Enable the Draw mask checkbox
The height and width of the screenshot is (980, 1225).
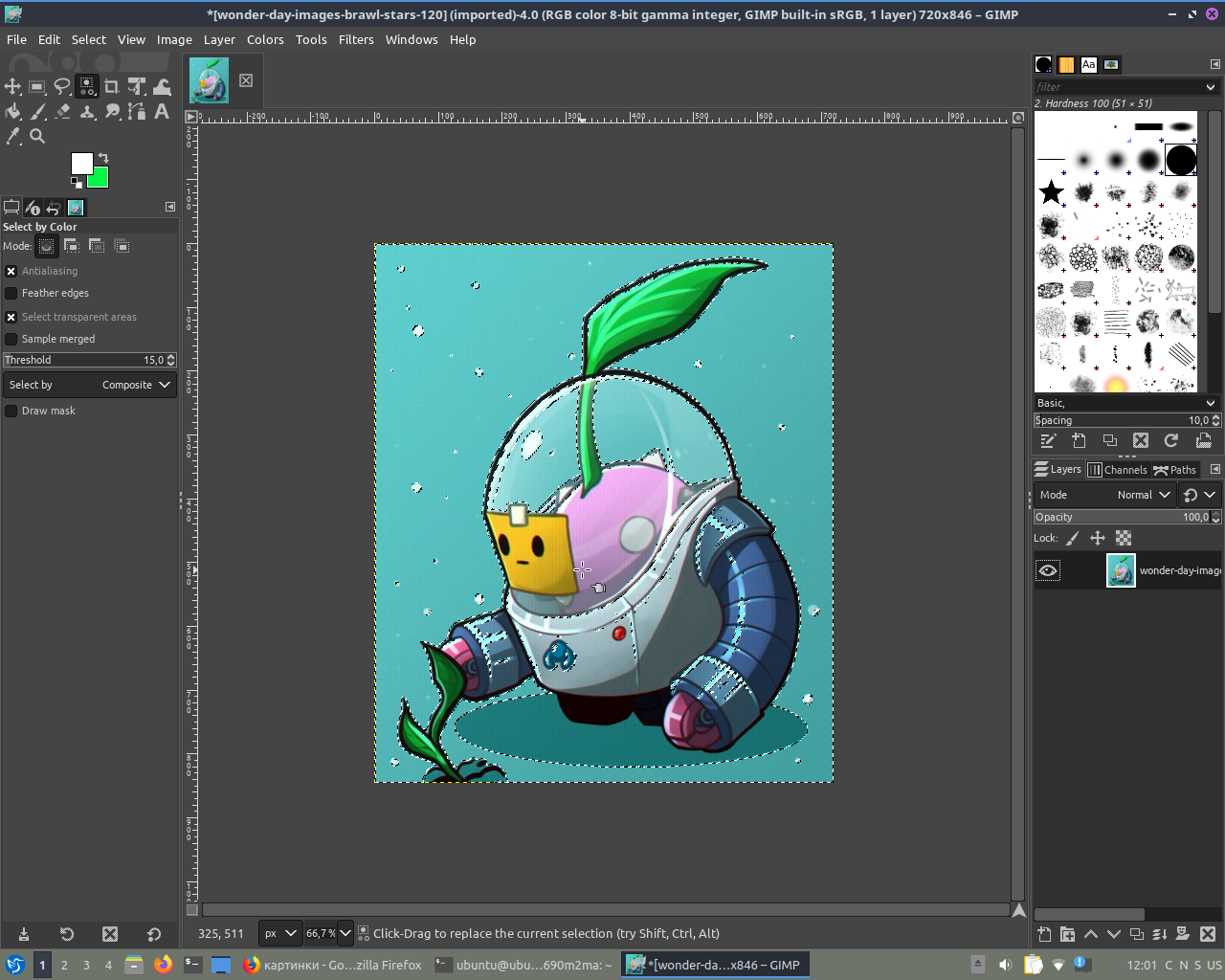[x=11, y=411]
